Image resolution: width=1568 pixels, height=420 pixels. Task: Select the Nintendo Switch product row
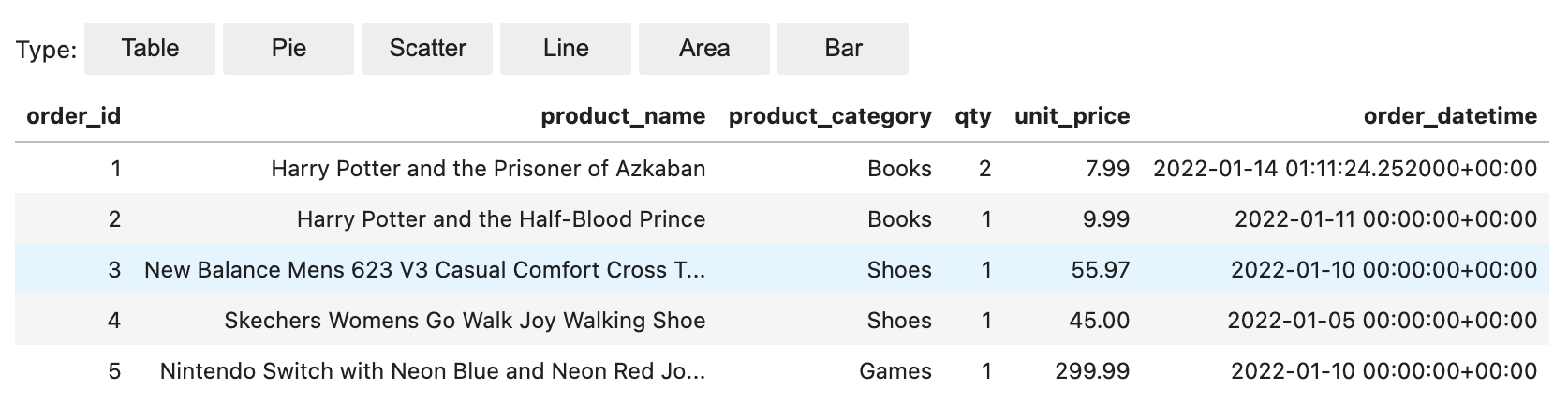point(782,371)
